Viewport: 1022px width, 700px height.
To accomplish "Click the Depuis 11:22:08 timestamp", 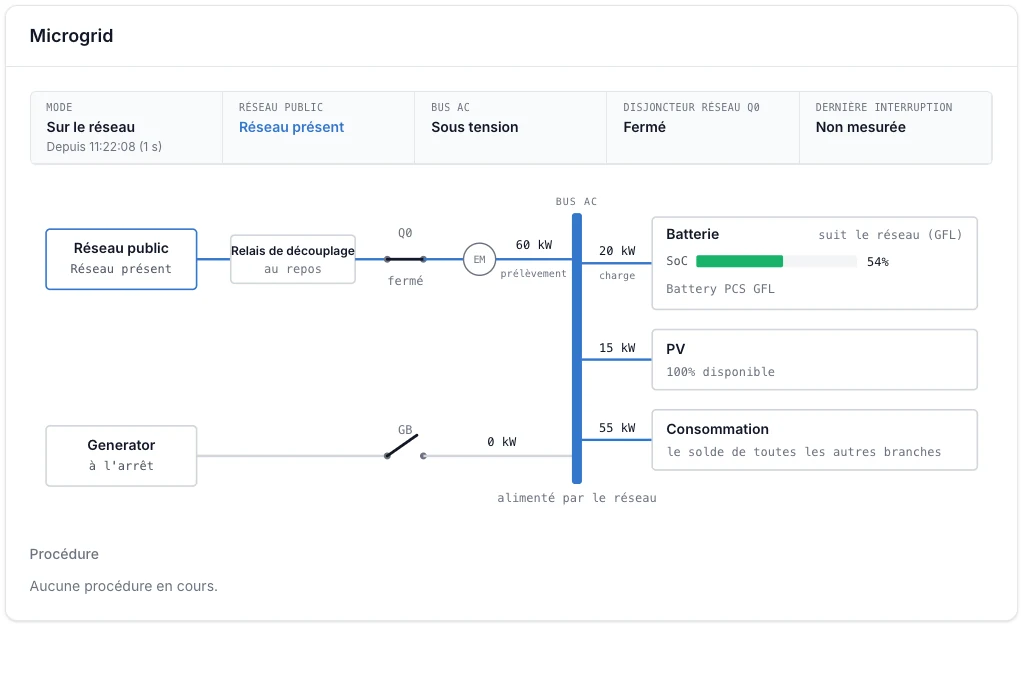I will (104, 147).
